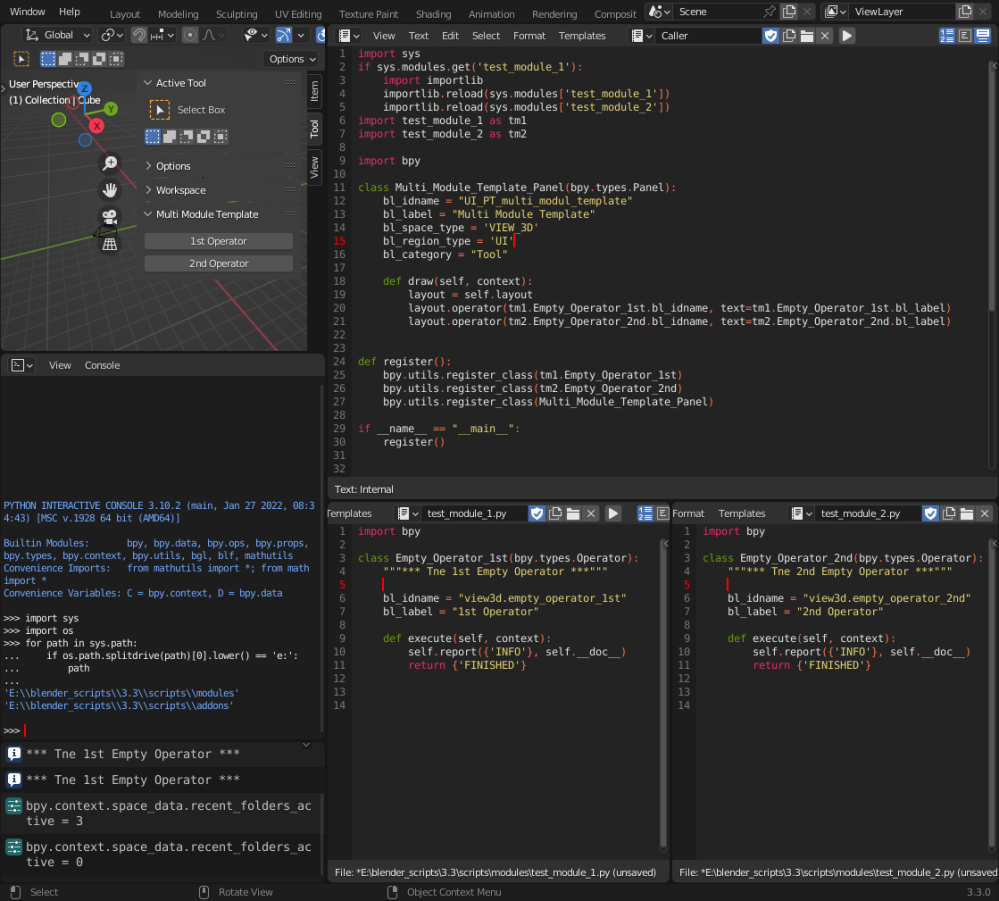Toggle line numbers icon in the text editor header
999x901 pixels.
click(x=948, y=35)
